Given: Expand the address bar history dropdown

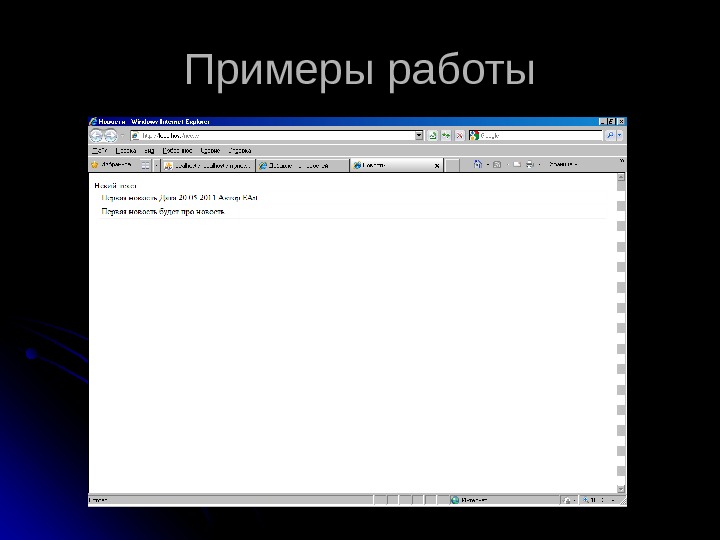Looking at the screenshot, I should [419, 135].
